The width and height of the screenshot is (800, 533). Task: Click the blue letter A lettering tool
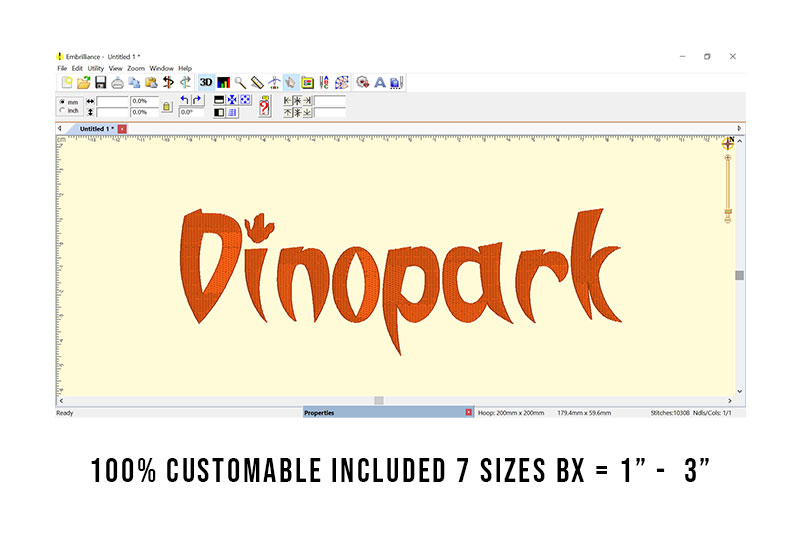(x=380, y=82)
